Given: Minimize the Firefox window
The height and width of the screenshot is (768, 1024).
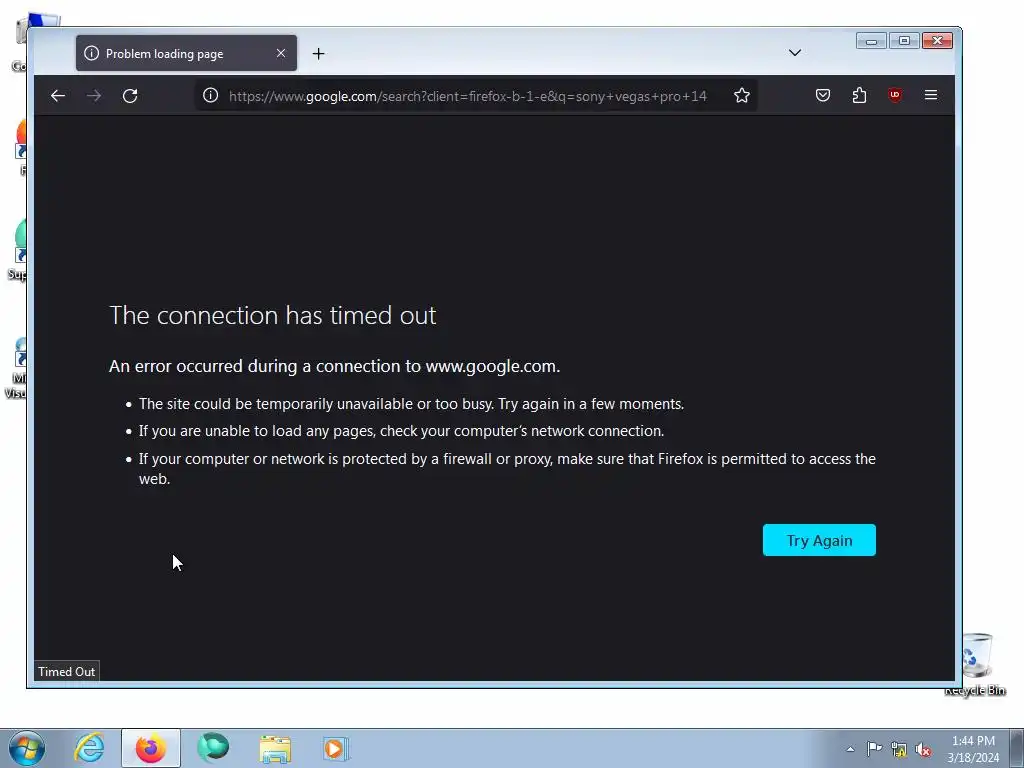Looking at the screenshot, I should 871,41.
